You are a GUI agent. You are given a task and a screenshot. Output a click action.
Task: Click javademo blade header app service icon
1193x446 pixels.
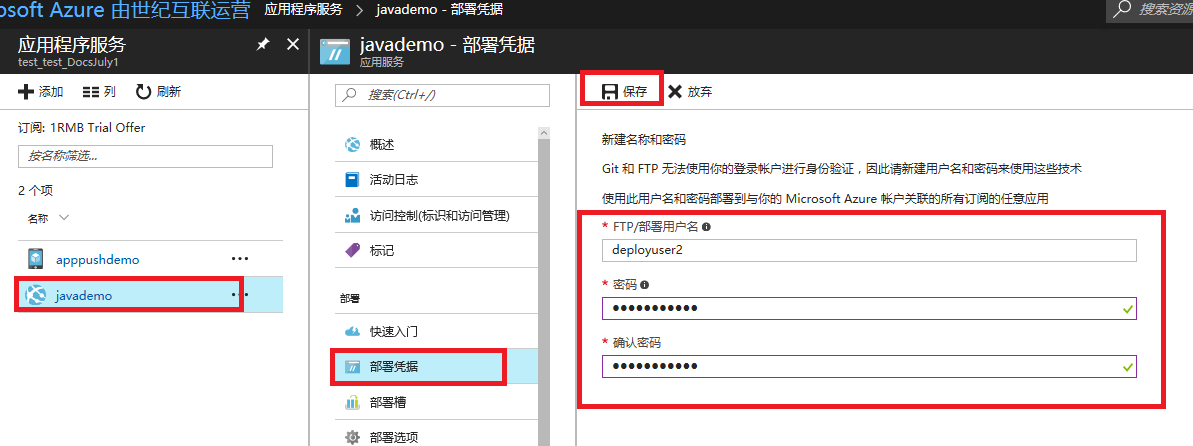pyautogui.click(x=335, y=52)
